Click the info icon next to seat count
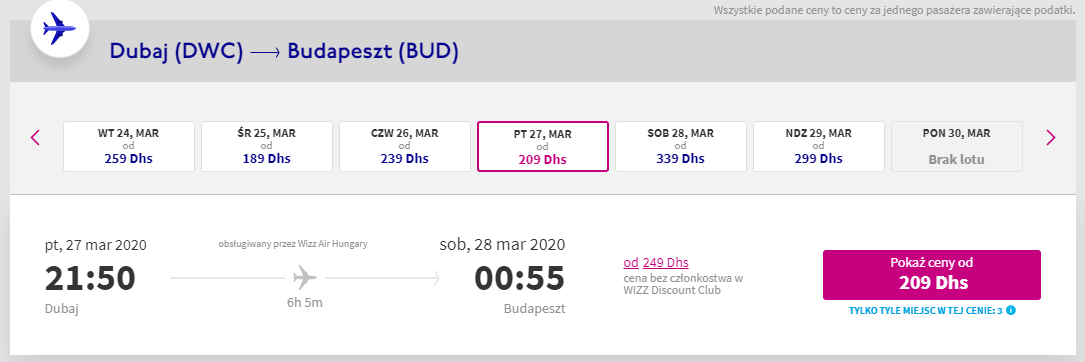Viewport: 1085px width, 362px height. 1011,310
